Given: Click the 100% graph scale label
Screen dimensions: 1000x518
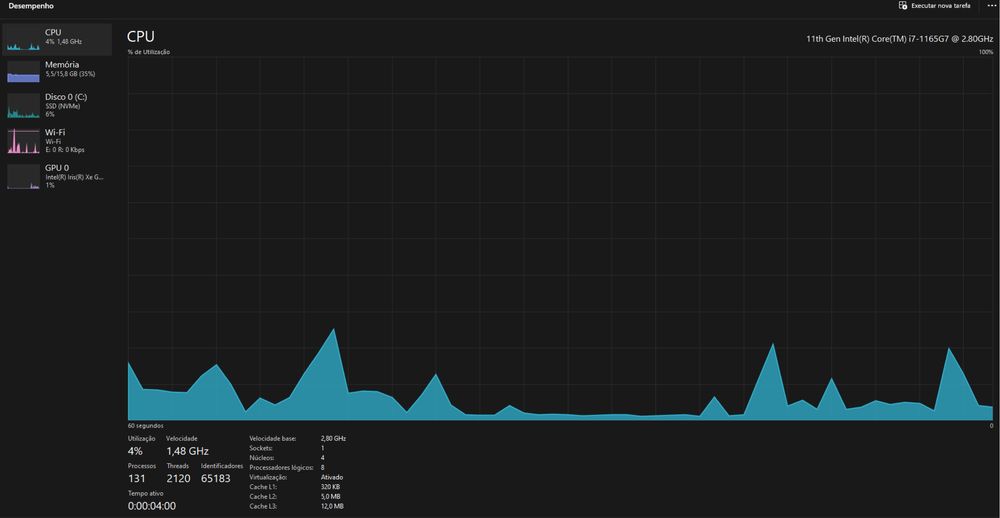Looking at the screenshot, I should 986,52.
